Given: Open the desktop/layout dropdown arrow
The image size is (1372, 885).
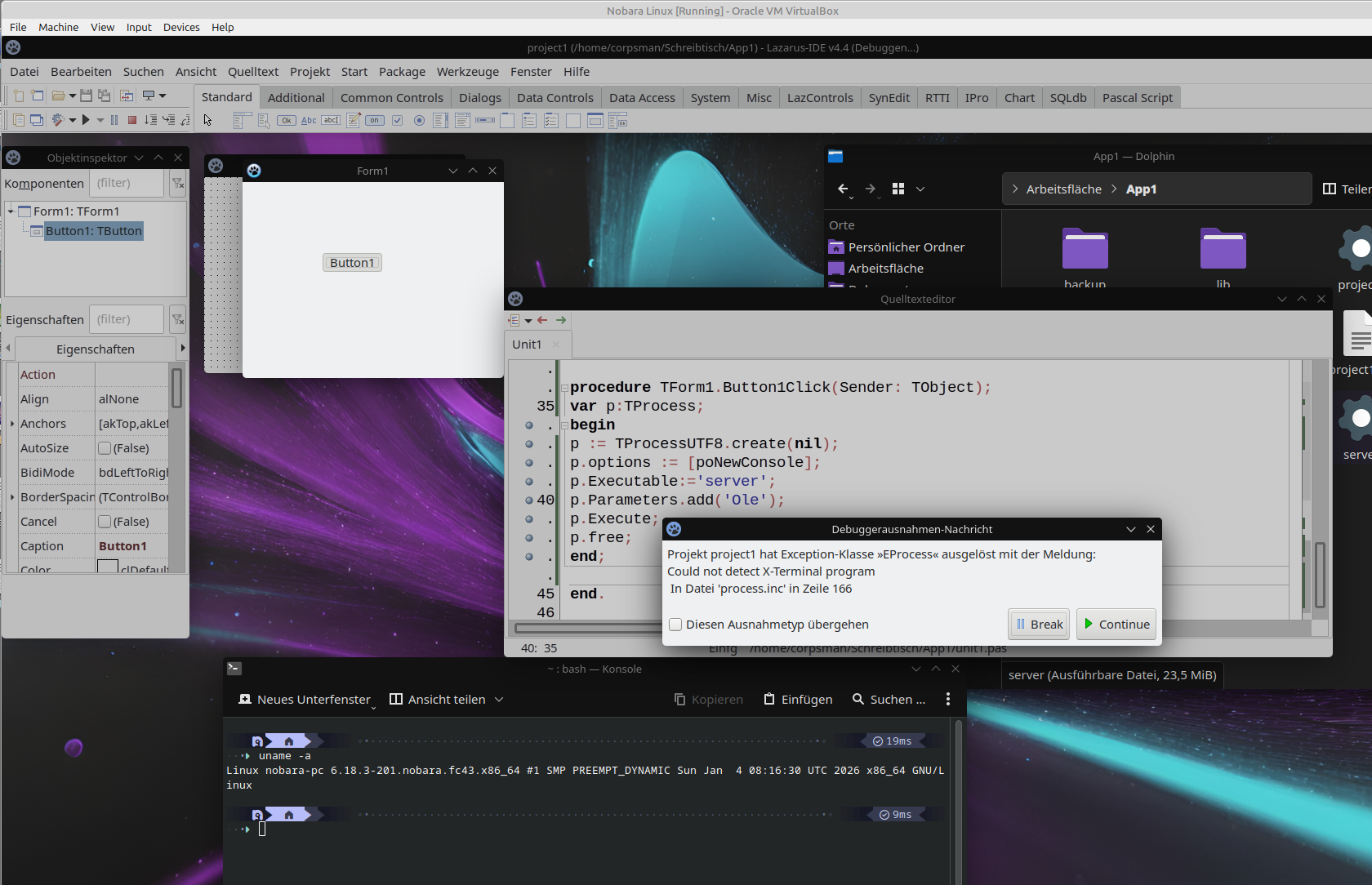Looking at the screenshot, I should [x=163, y=96].
